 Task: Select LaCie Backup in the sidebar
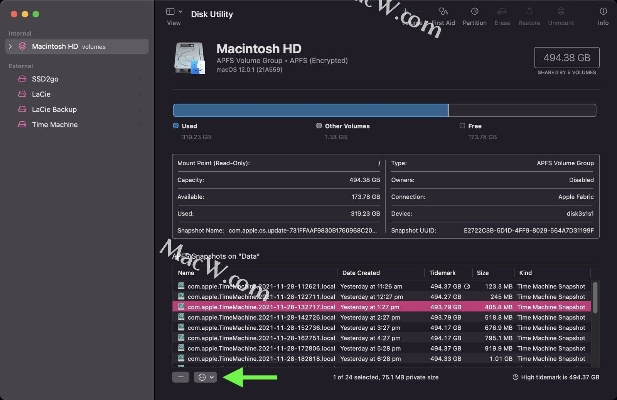tap(54, 109)
